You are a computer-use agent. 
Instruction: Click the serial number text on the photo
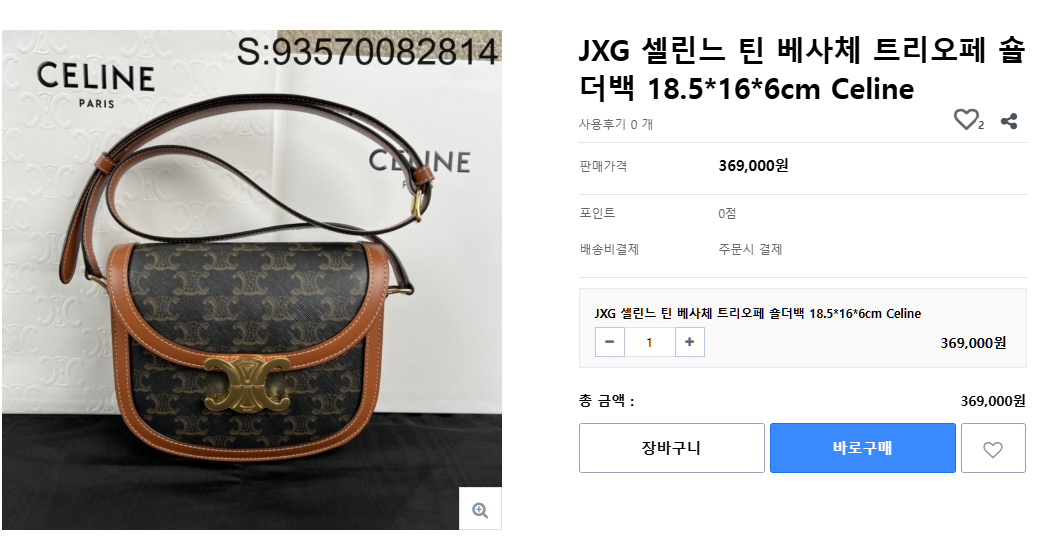[368, 52]
